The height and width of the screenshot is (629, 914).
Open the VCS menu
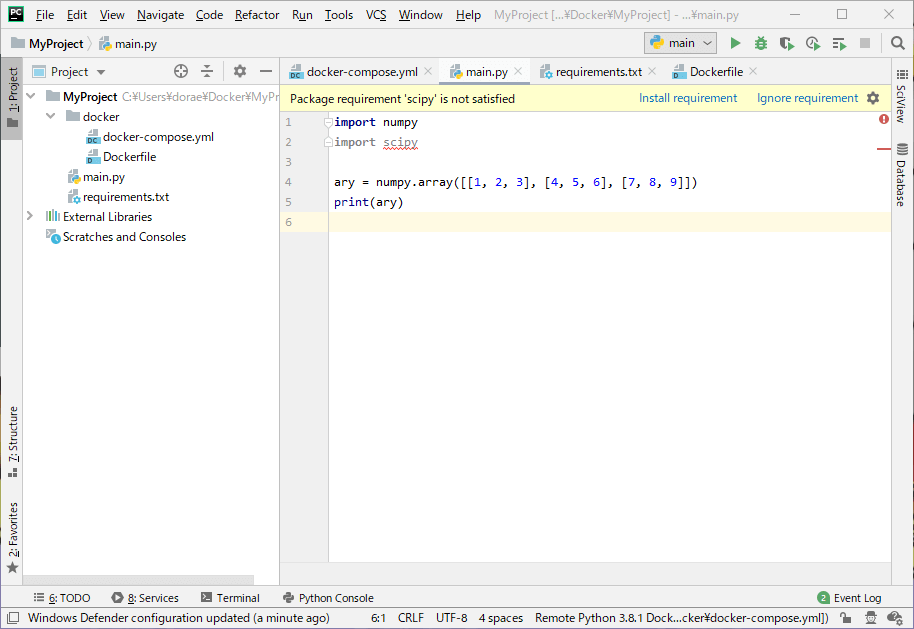[x=376, y=15]
